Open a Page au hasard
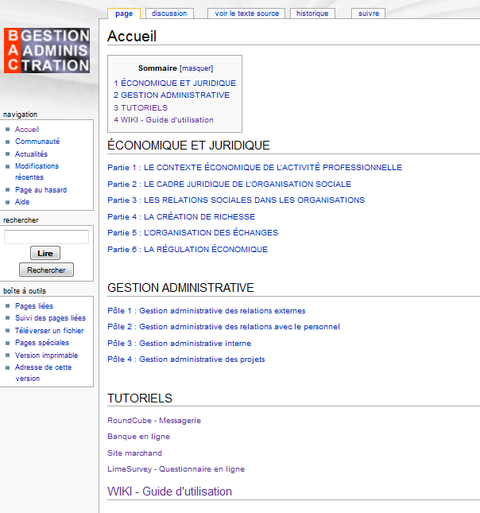The image size is (480, 513). pos(41,190)
